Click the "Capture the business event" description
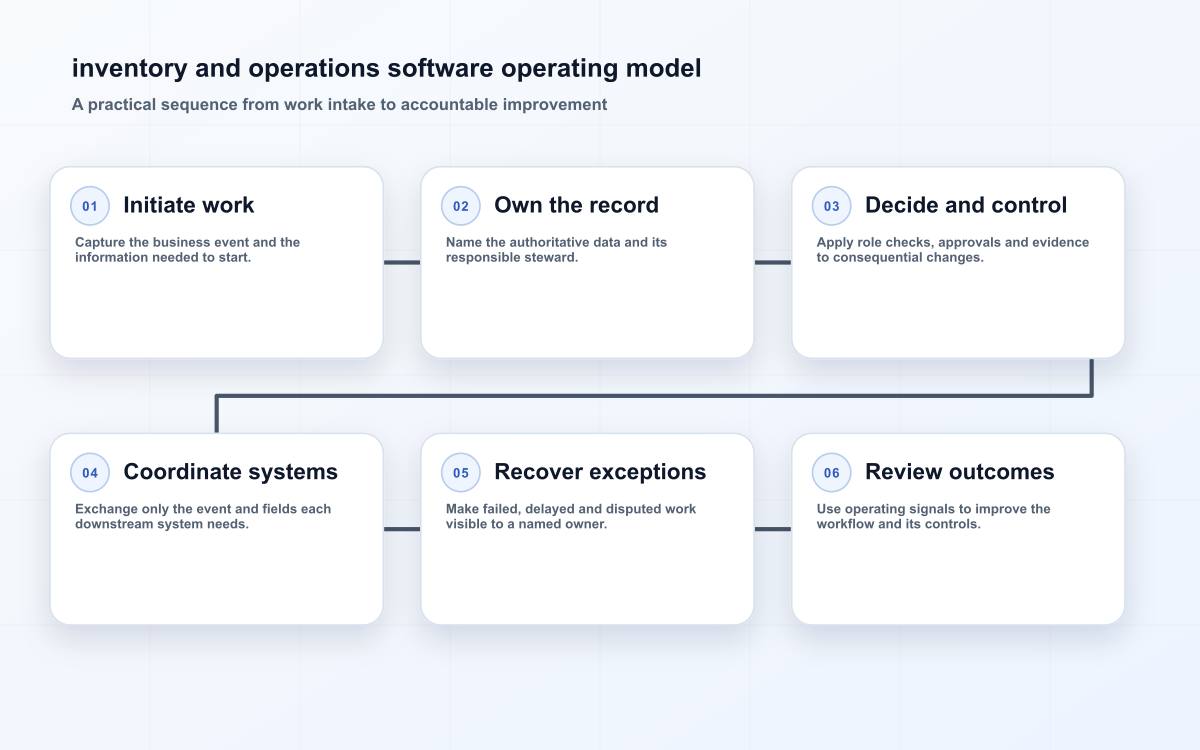 pyautogui.click(x=187, y=250)
